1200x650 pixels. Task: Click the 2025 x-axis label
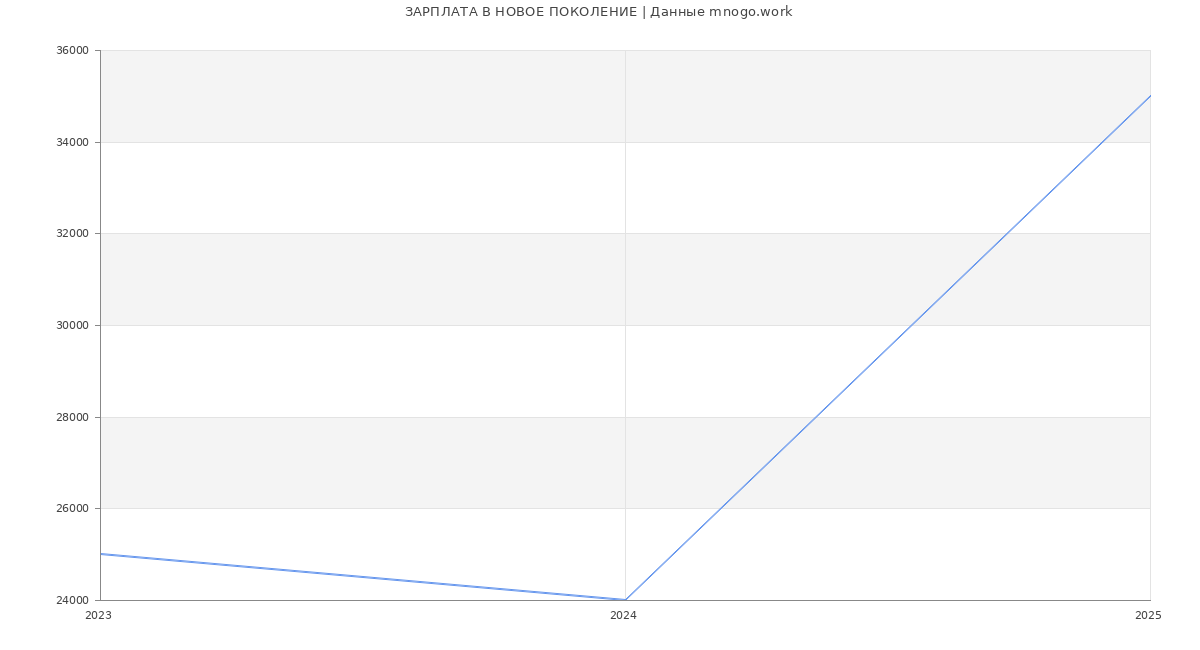click(x=1148, y=616)
